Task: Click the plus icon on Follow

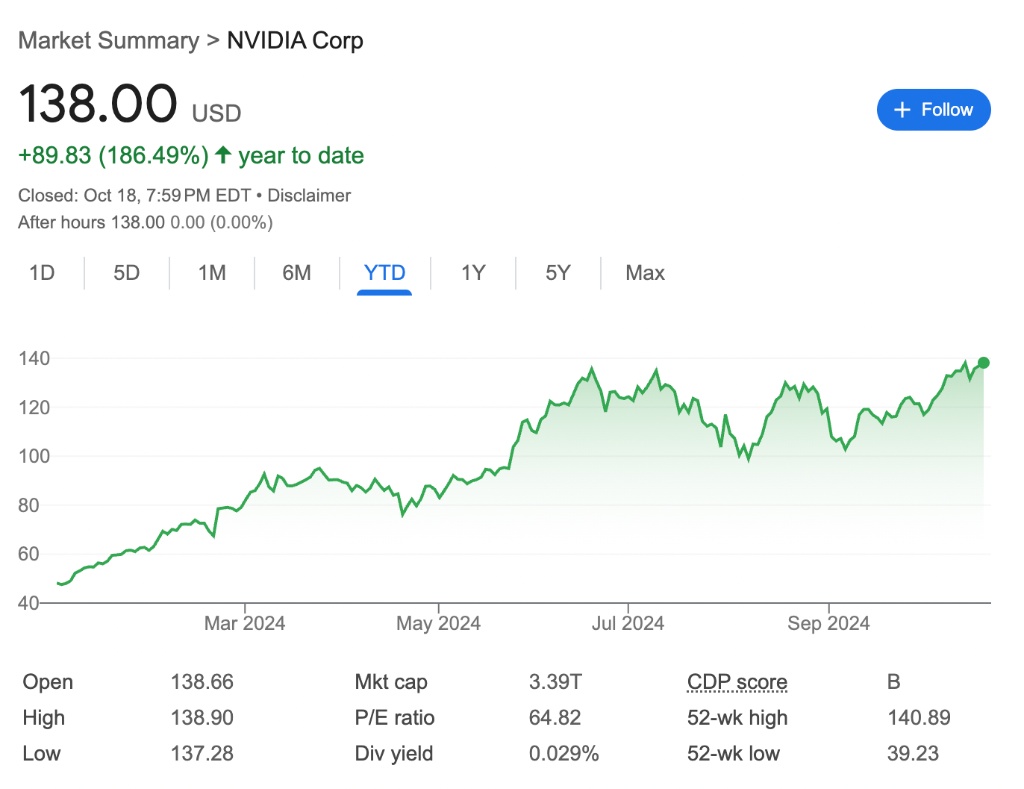Action: (902, 110)
